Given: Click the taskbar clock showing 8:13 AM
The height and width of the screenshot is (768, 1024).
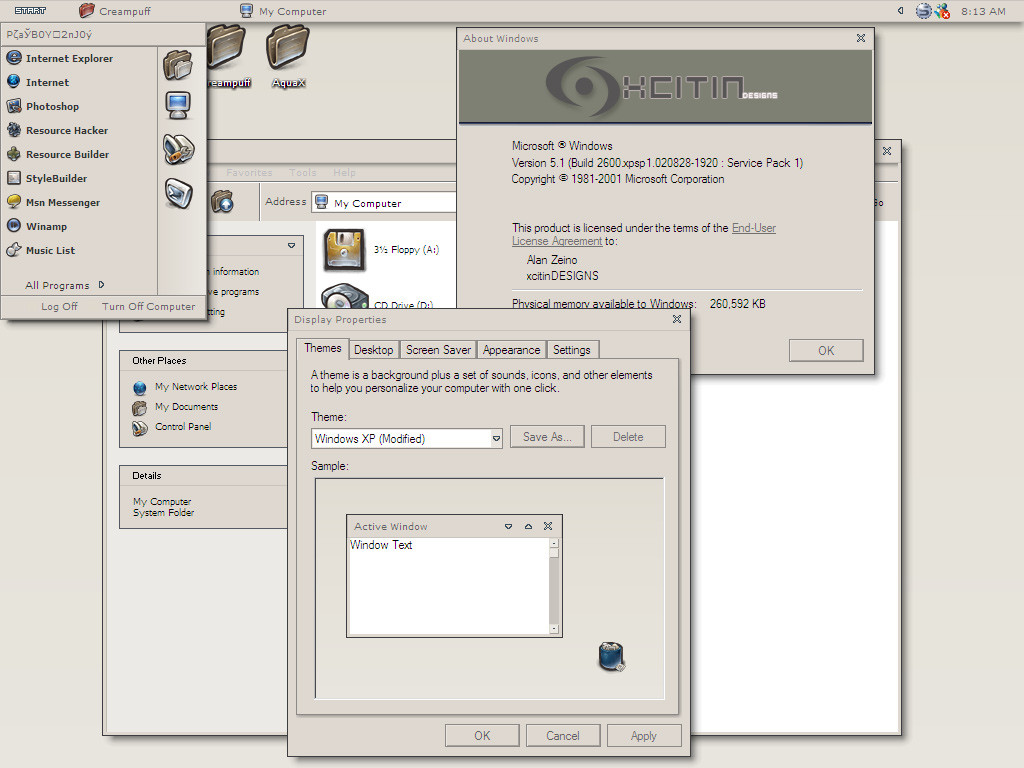Looking at the screenshot, I should click(984, 11).
